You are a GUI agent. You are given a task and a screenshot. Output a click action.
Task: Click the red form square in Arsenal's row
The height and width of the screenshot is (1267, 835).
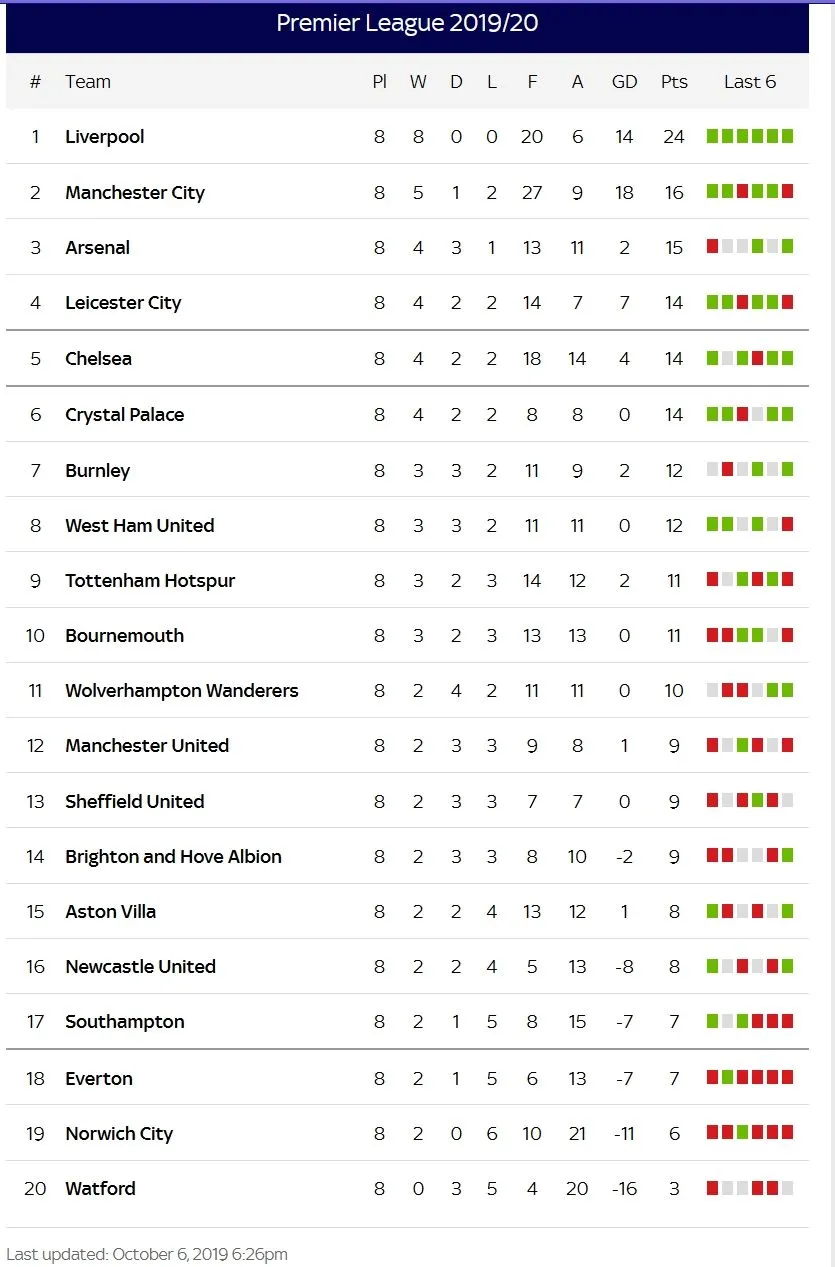(713, 246)
